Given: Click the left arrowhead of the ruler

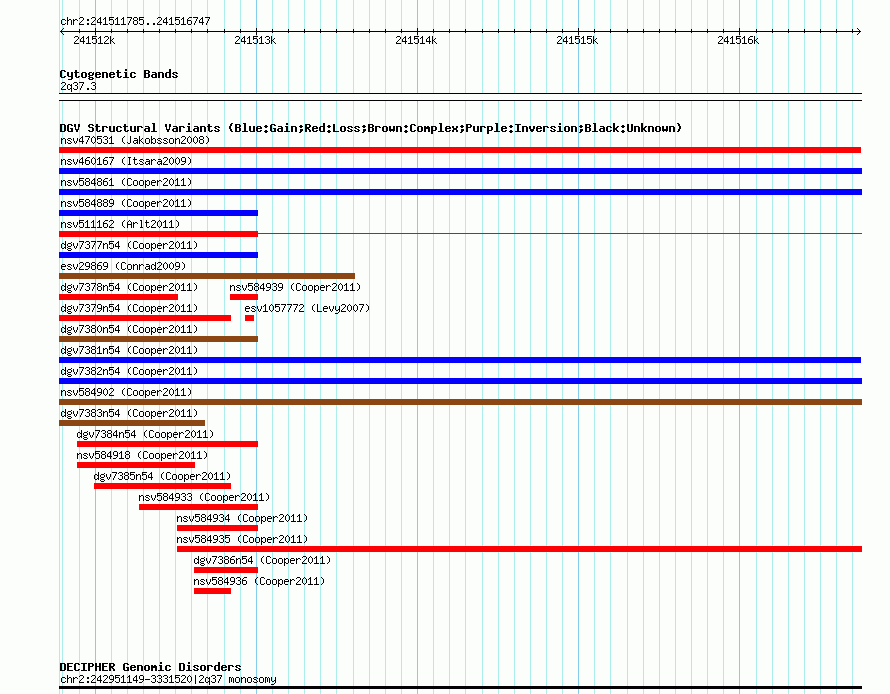Looking at the screenshot, I should click(62, 31).
